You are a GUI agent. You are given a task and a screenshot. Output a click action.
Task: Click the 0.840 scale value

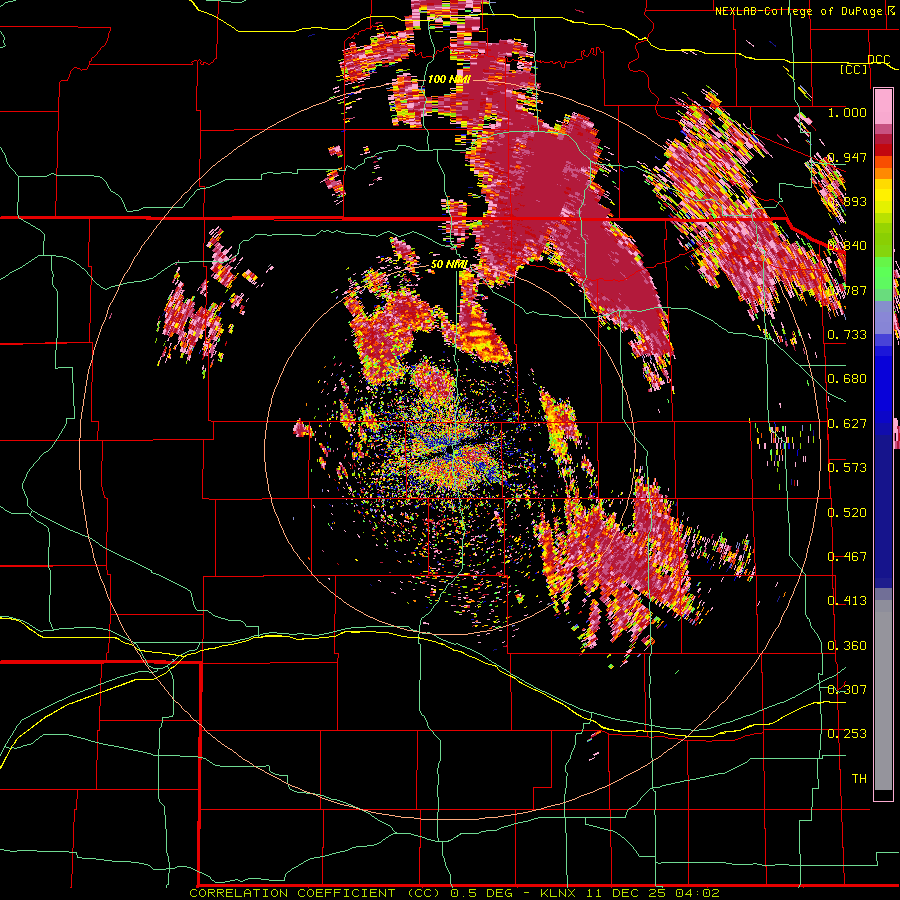pyautogui.click(x=847, y=246)
